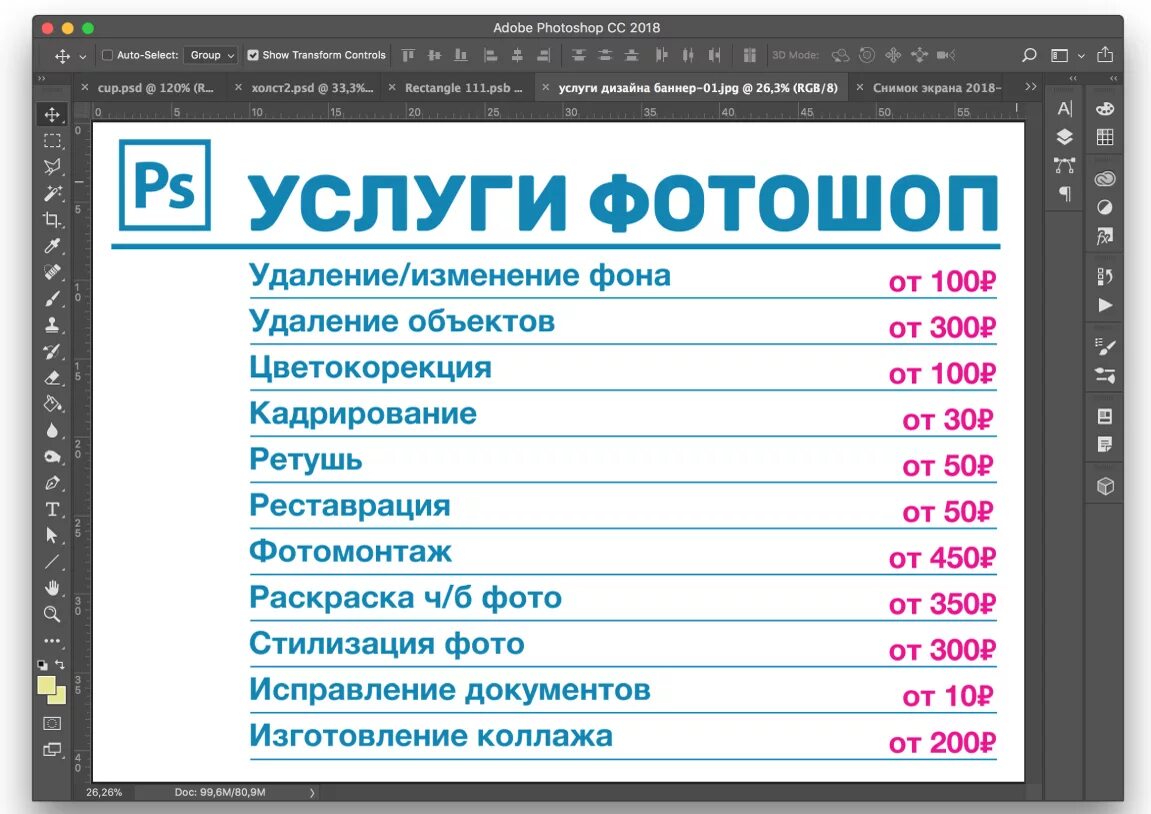Open the Creative Cloud Libraries panel
1151x814 pixels.
point(1105,179)
